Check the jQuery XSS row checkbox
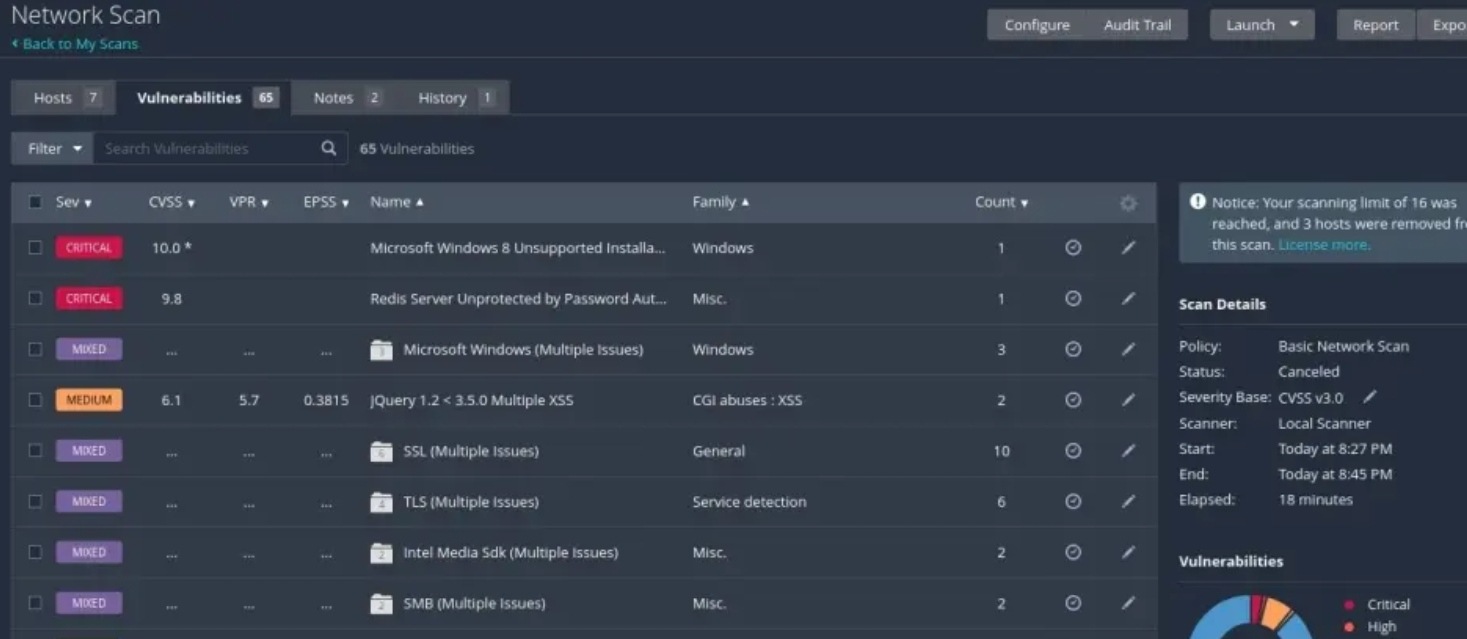Viewport: 1467px width, 639px height. click(36, 400)
